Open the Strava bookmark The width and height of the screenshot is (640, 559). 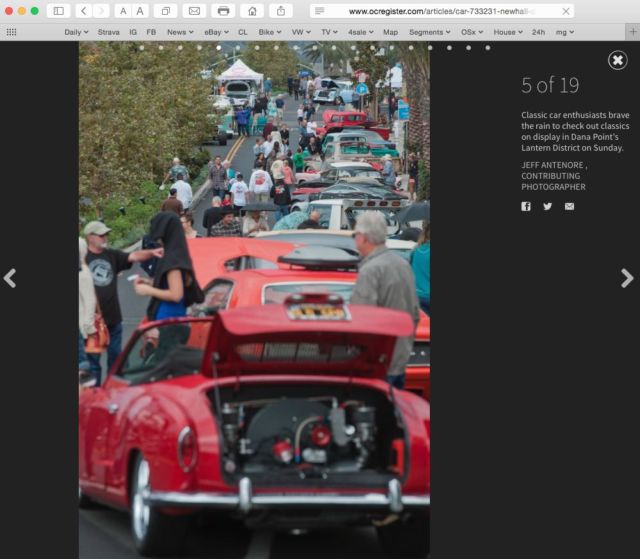pyautogui.click(x=108, y=32)
